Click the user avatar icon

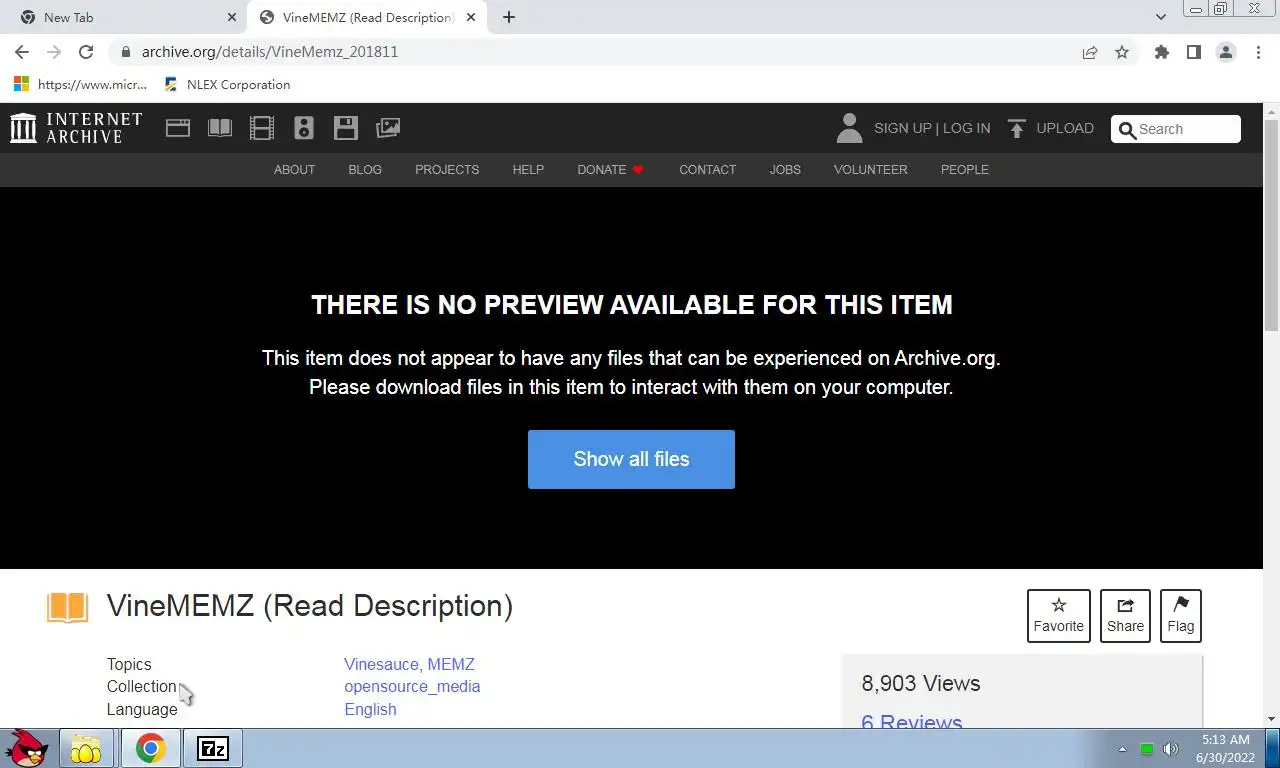[849, 128]
